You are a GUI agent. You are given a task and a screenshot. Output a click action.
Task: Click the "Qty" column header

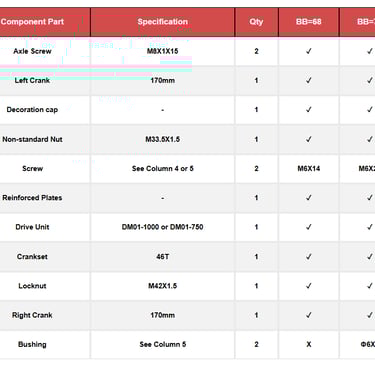pyautogui.click(x=256, y=22)
